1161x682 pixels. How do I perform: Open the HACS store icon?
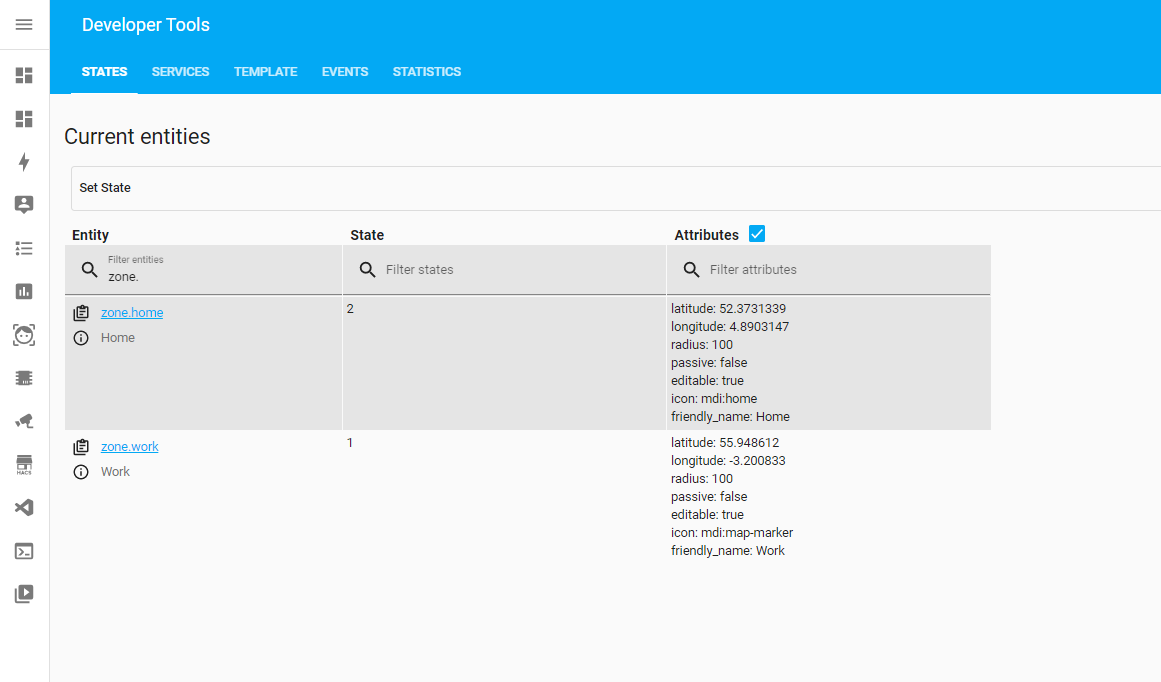24,464
